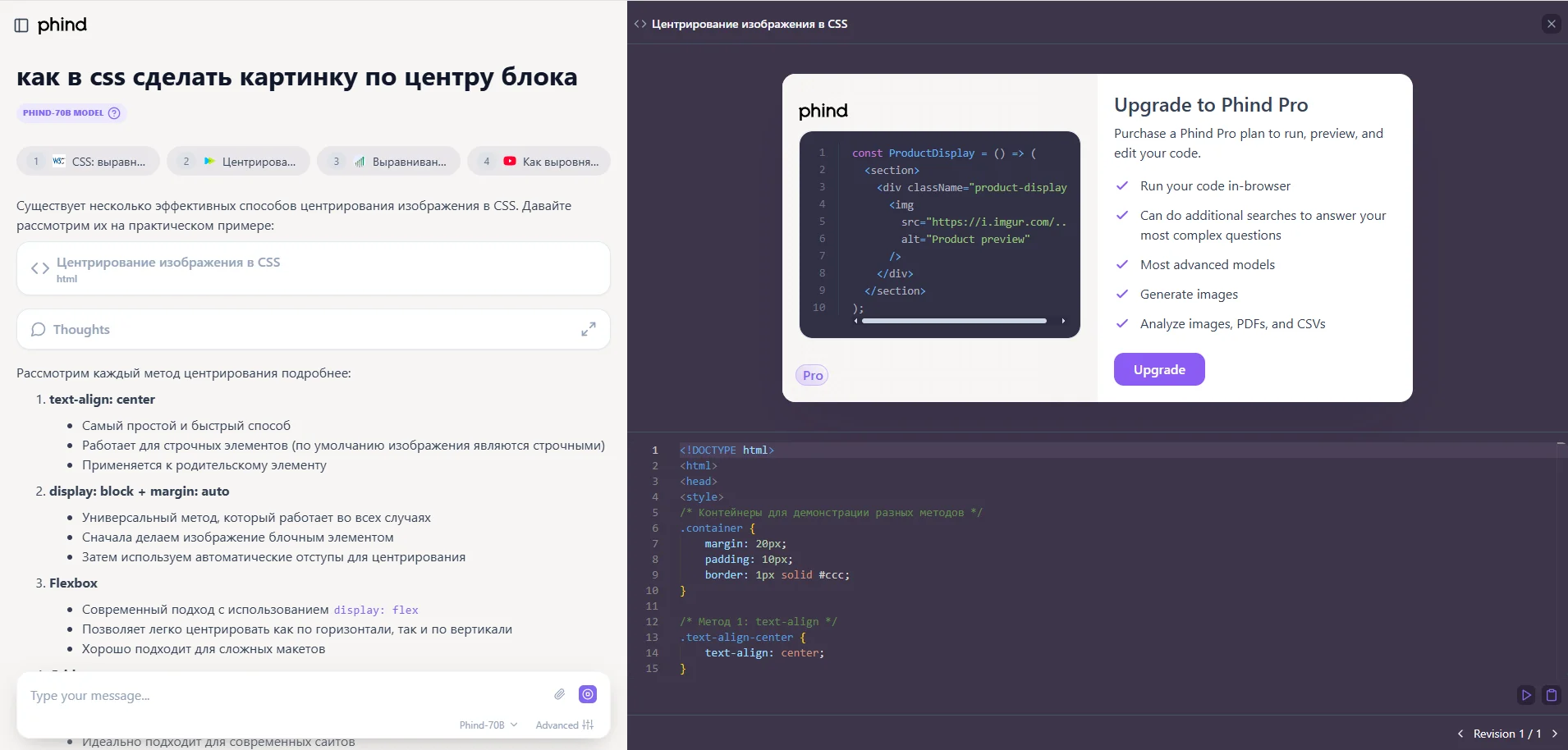Go to previous revision
The height and width of the screenshot is (750, 1568).
pos(1460,734)
